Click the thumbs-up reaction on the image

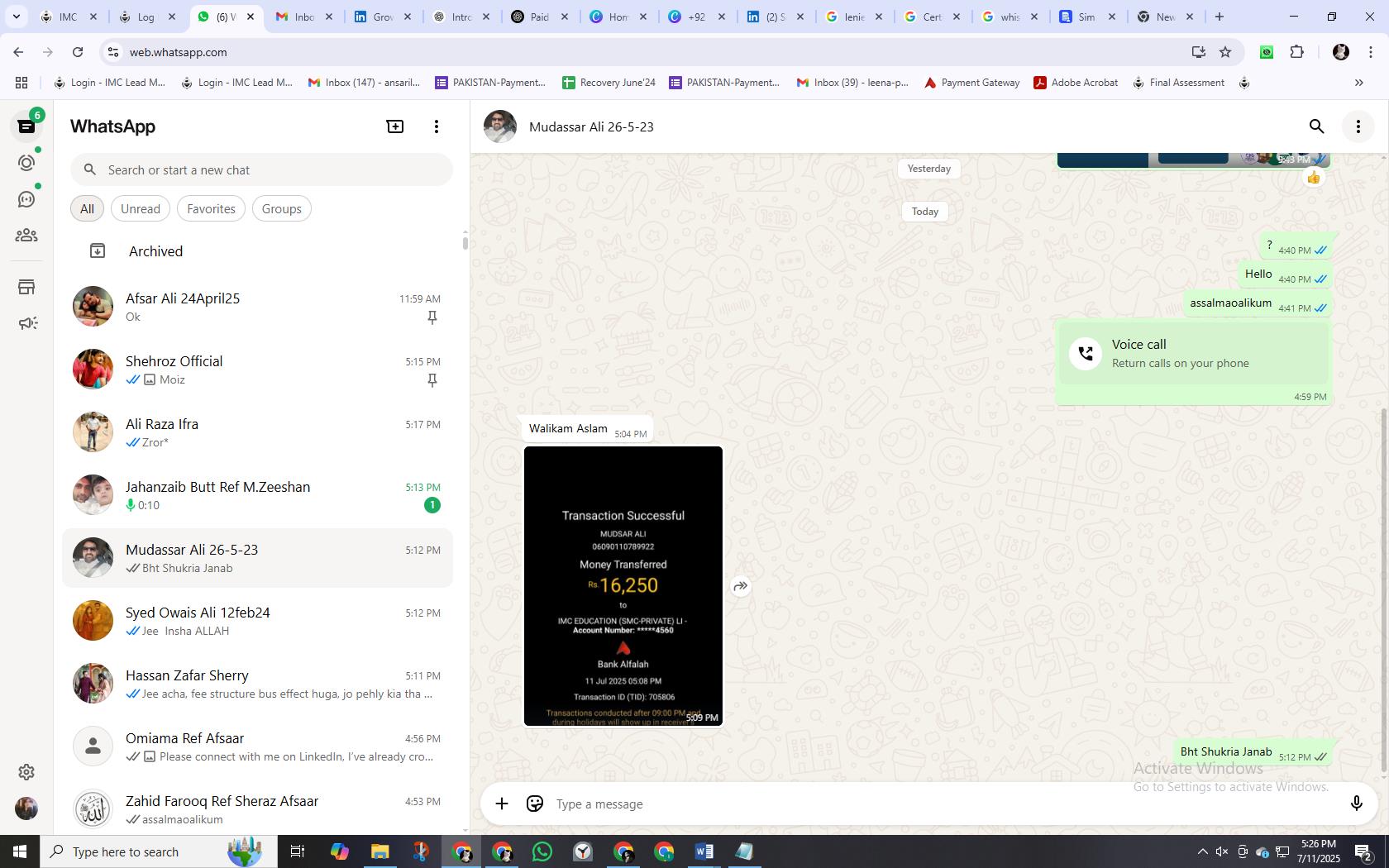tap(1314, 178)
